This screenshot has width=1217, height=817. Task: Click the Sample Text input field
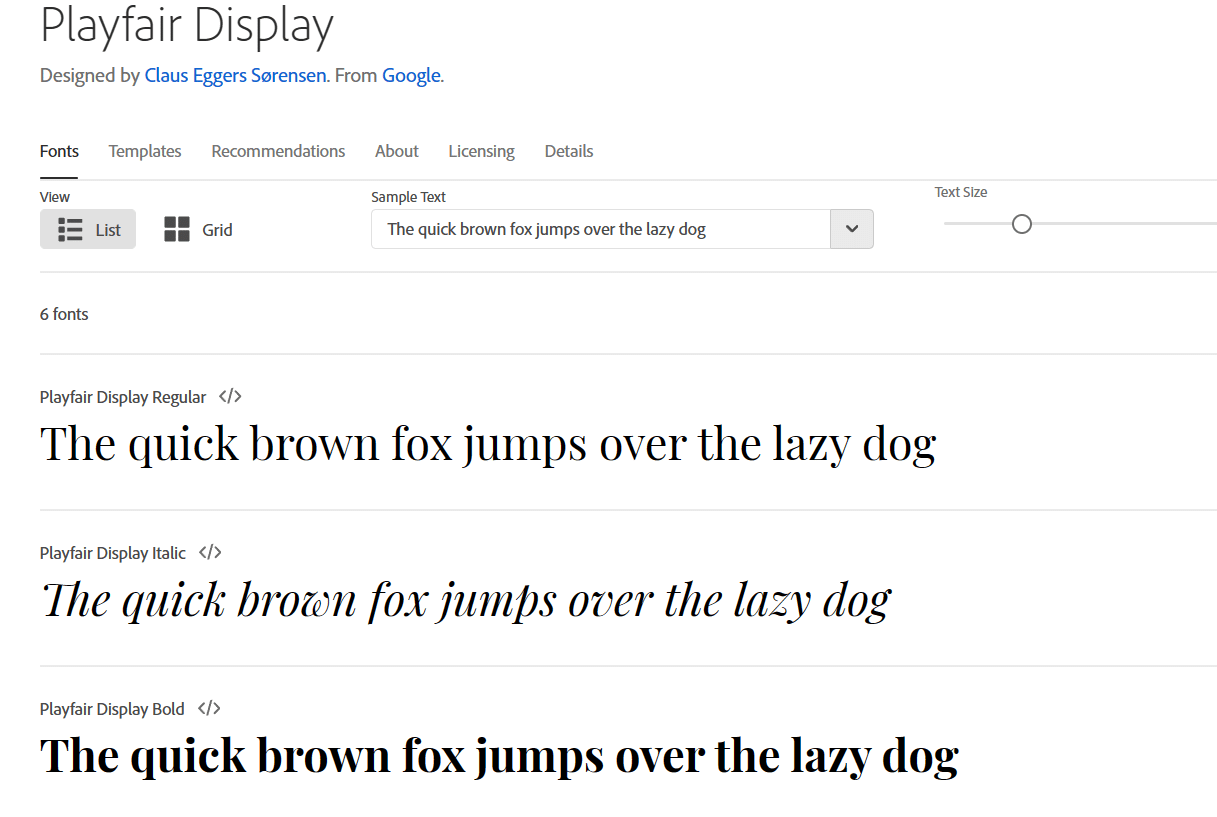click(600, 229)
